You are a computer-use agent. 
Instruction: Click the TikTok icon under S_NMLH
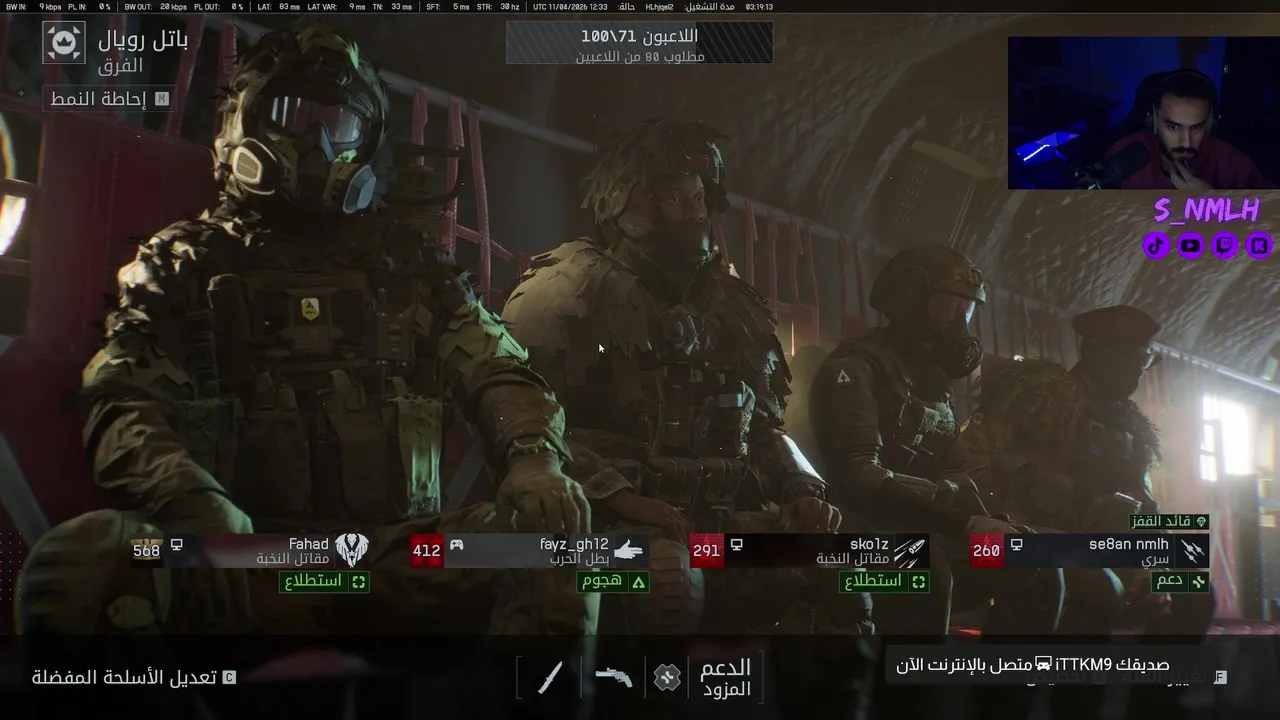(x=1156, y=244)
